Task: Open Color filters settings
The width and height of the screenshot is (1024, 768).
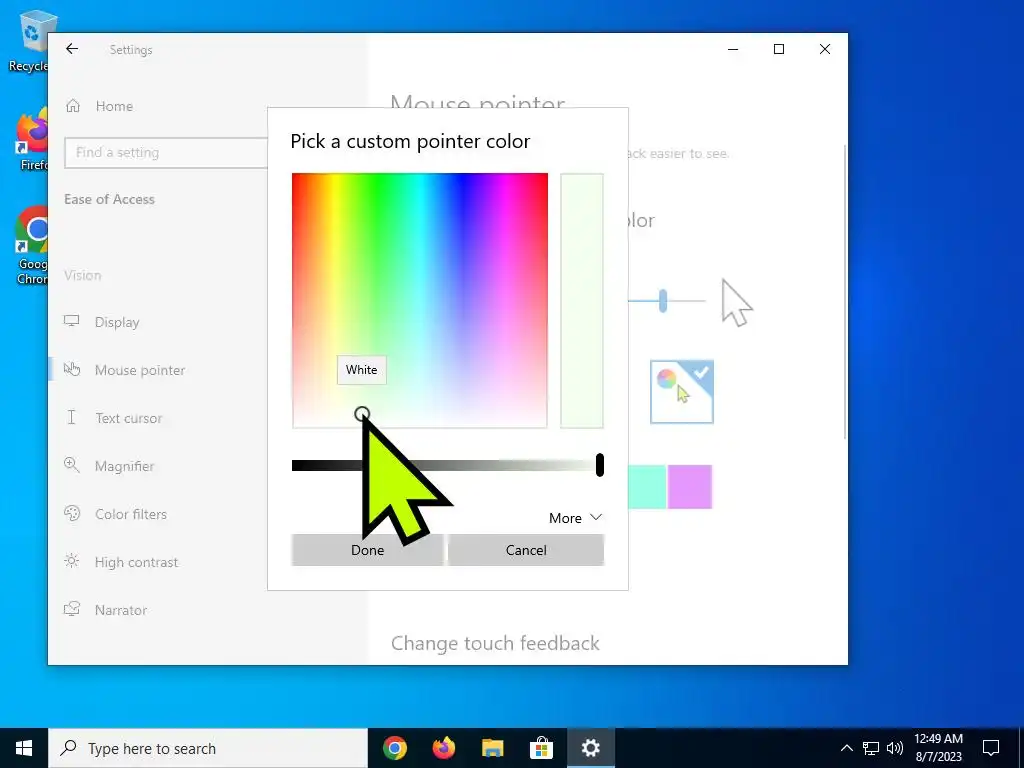Action: tap(131, 514)
